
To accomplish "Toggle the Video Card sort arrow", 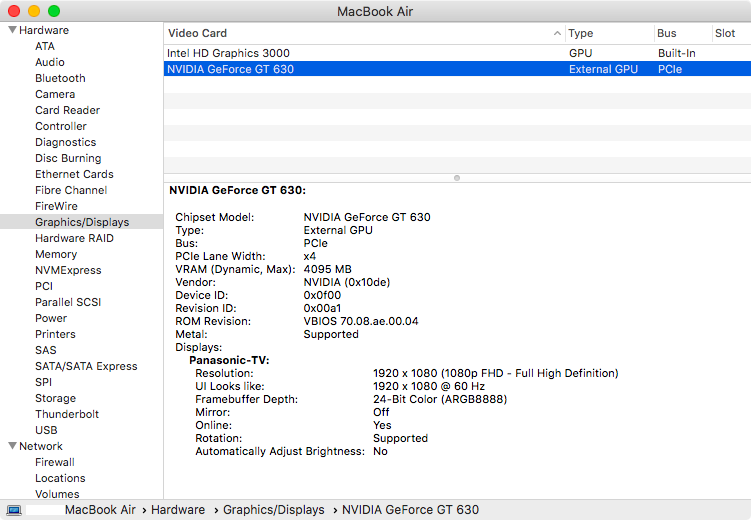I will click(x=557, y=33).
